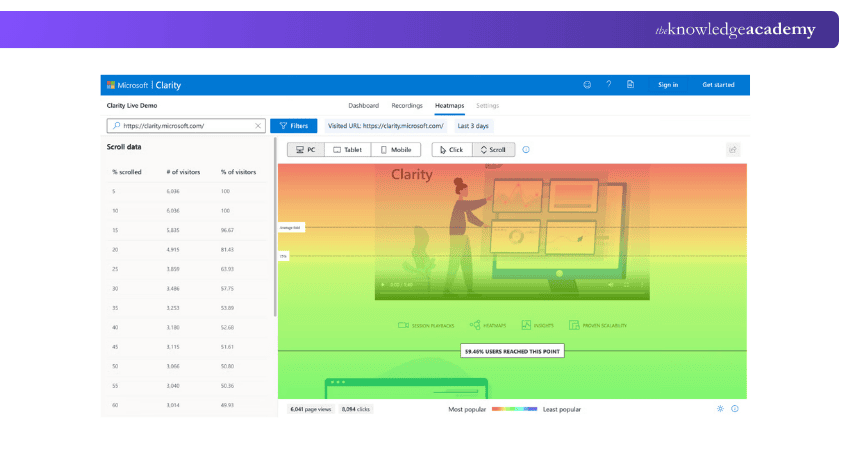Click the Most popular legend label
This screenshot has height=450, width=850.
pyautogui.click(x=467, y=409)
